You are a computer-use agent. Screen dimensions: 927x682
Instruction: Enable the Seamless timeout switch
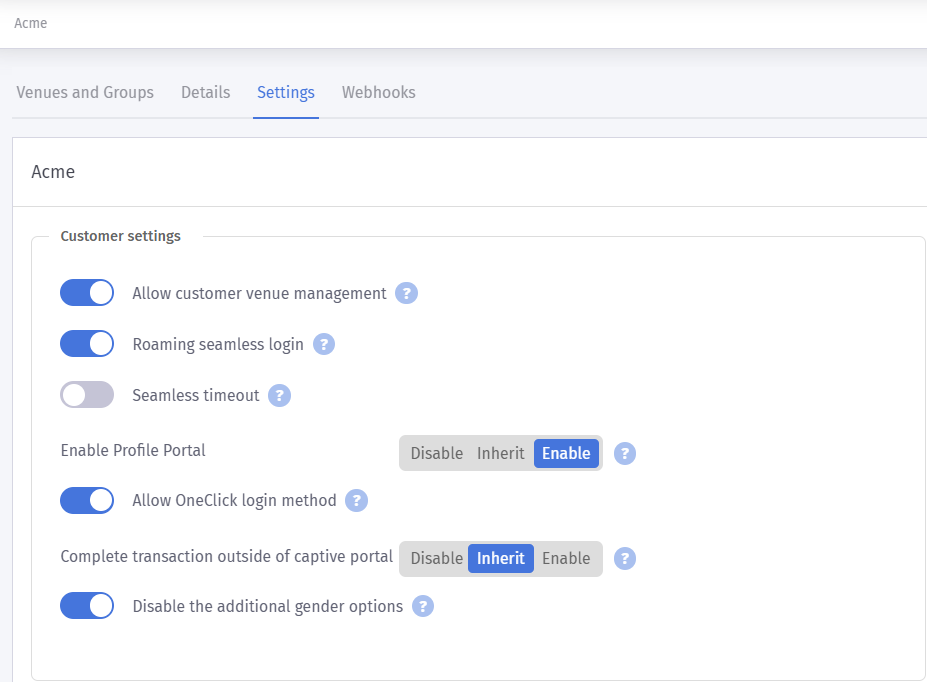click(87, 395)
